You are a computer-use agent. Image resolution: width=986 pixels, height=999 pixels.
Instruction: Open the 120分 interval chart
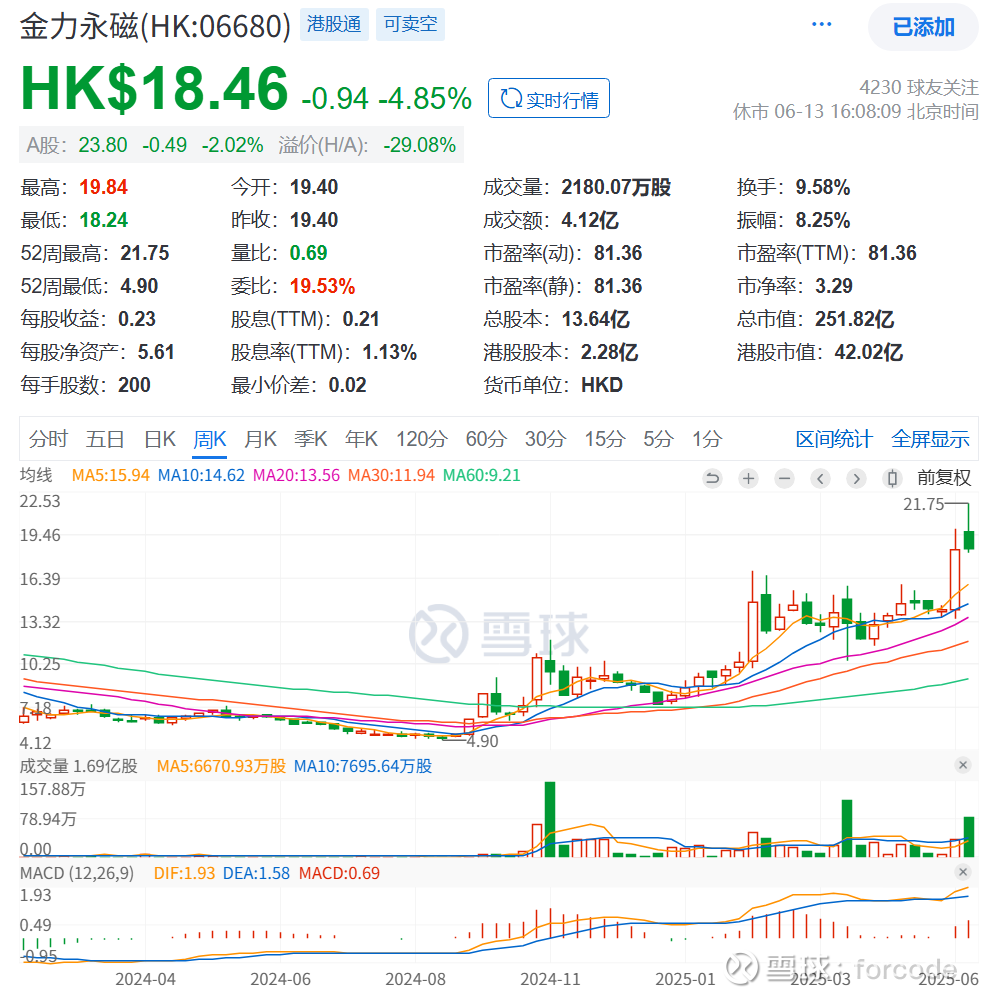point(422,439)
